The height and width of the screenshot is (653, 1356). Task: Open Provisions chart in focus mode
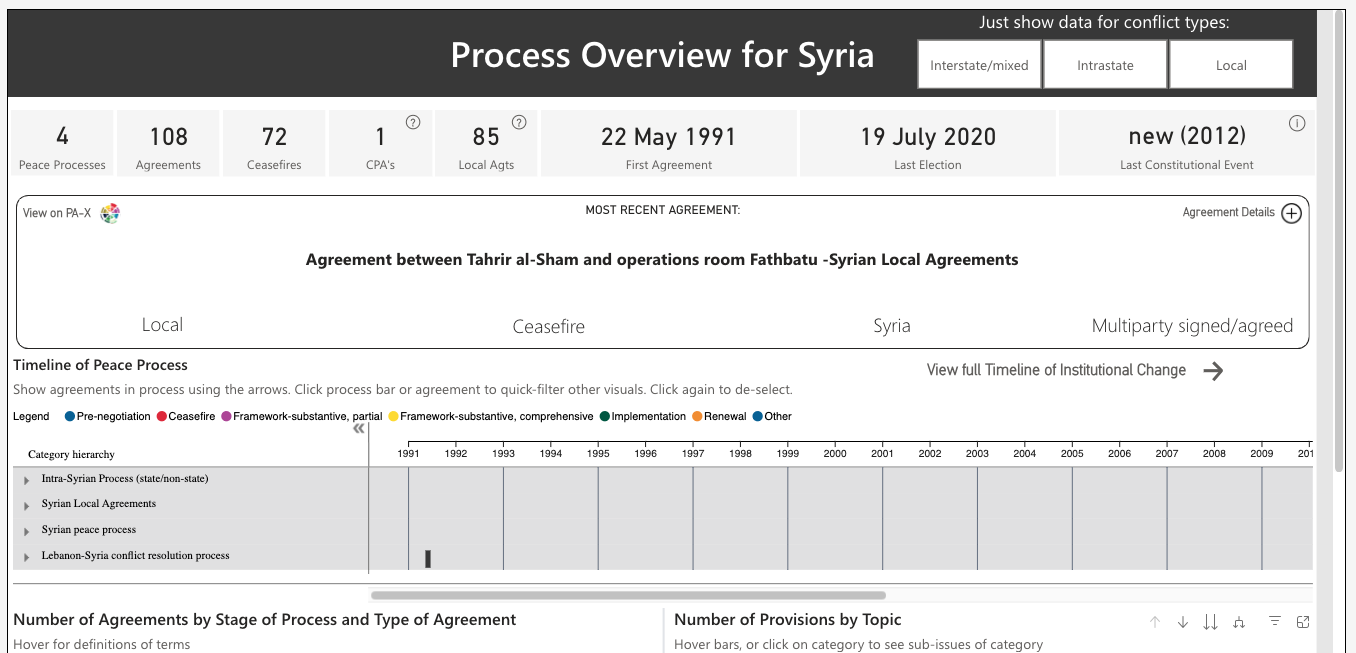[1303, 622]
